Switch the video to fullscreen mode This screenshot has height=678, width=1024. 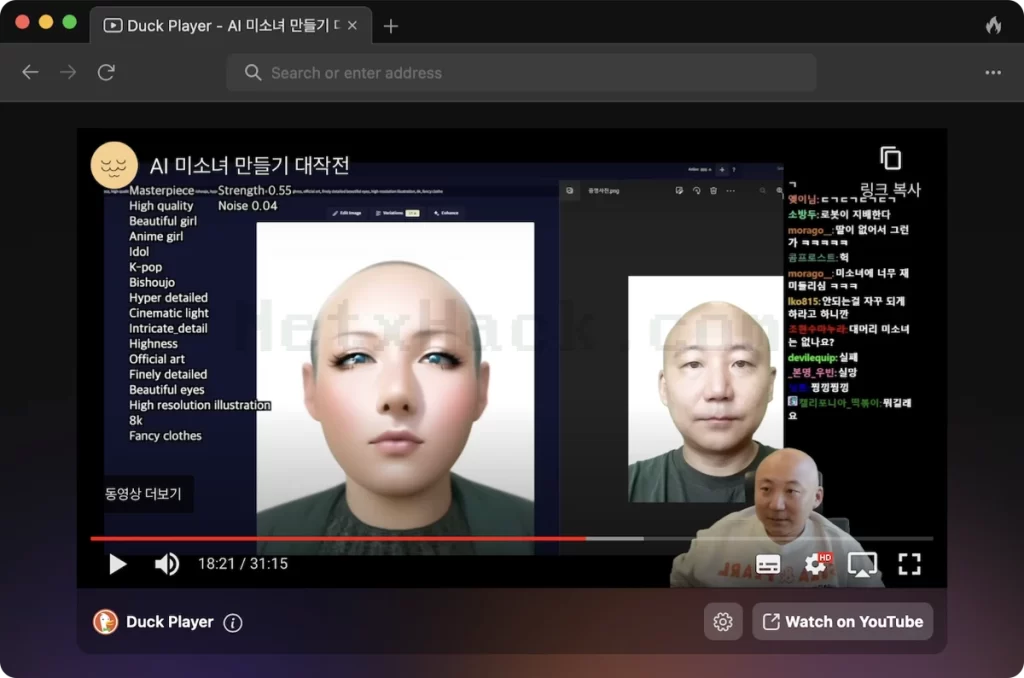click(x=909, y=564)
